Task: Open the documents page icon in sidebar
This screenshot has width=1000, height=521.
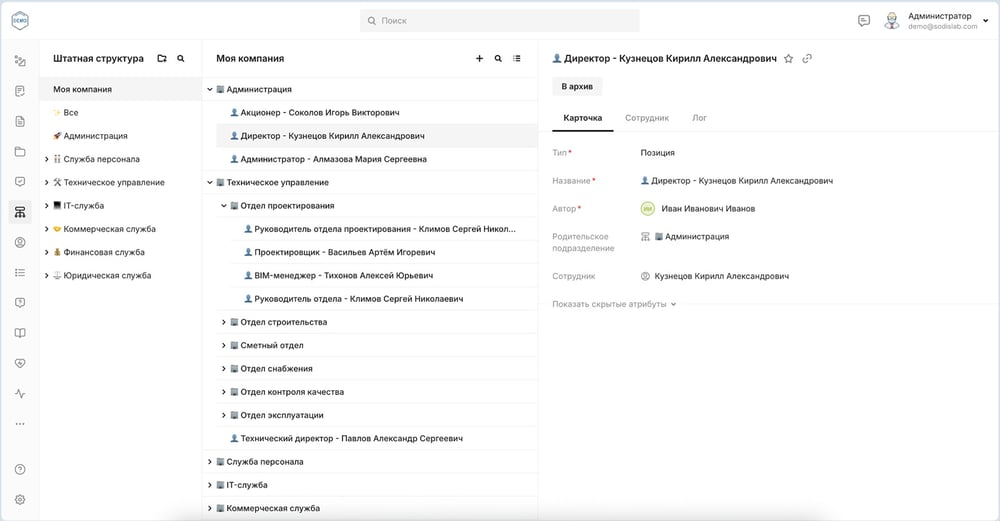Action: pos(20,121)
